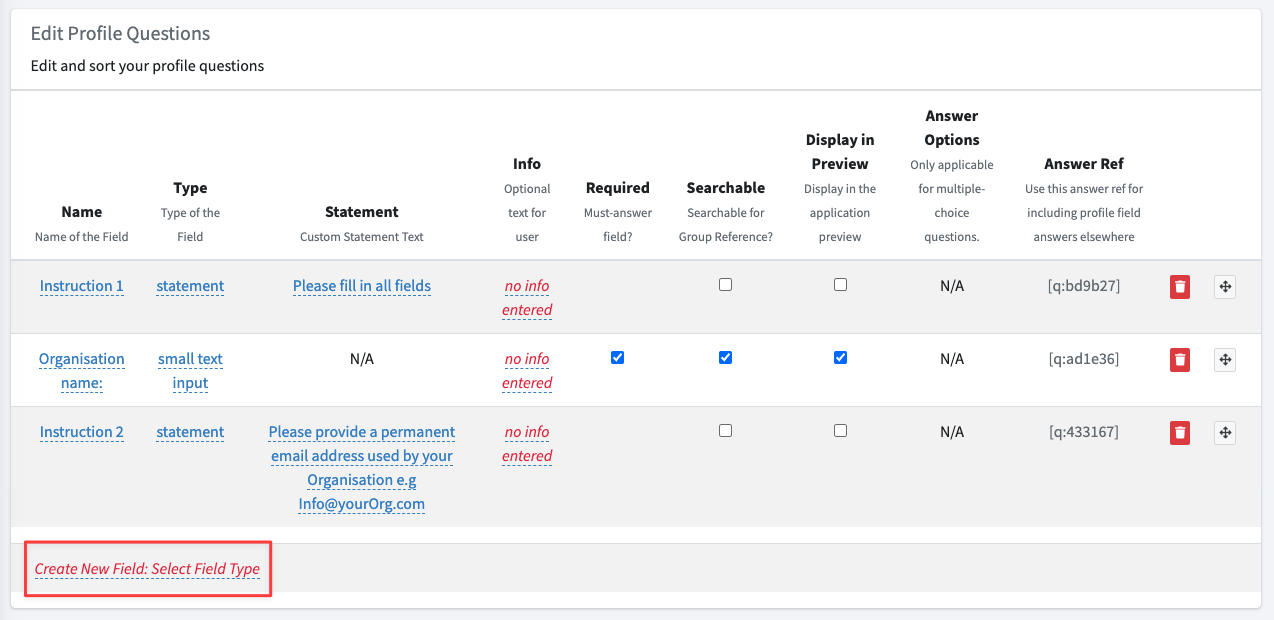Click the Answer Options column header
Screen dimensions: 1274x620
[x=952, y=128]
